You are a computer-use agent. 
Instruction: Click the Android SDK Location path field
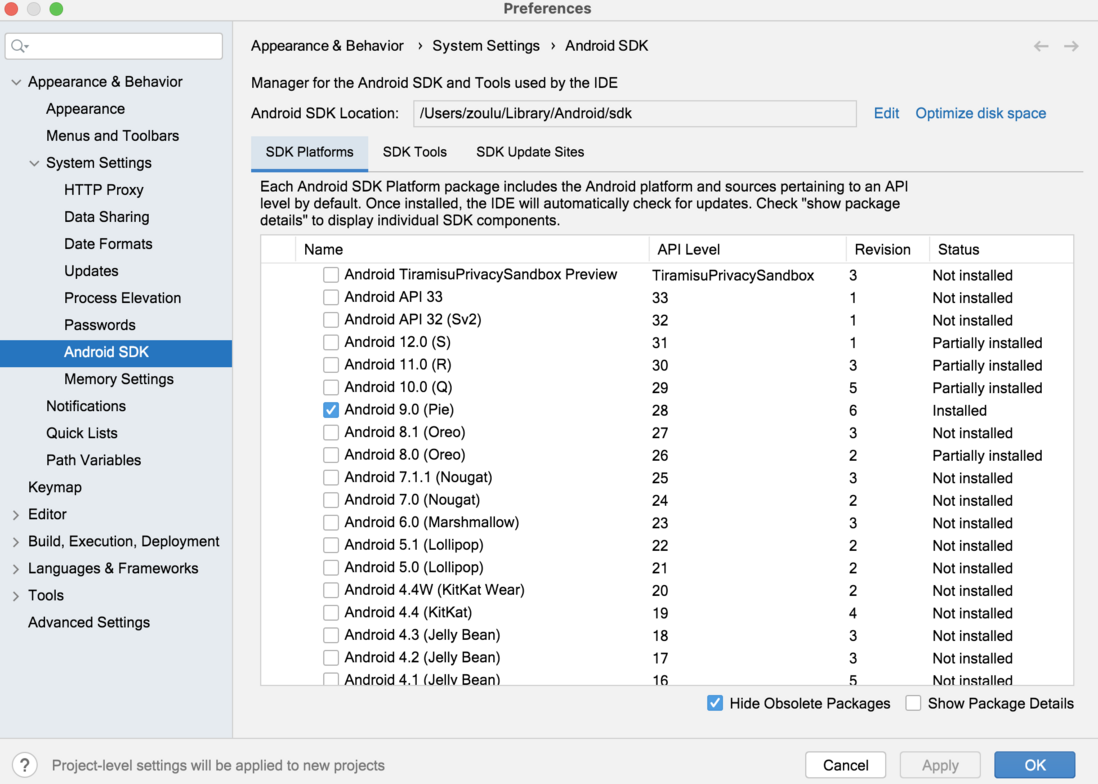click(634, 113)
